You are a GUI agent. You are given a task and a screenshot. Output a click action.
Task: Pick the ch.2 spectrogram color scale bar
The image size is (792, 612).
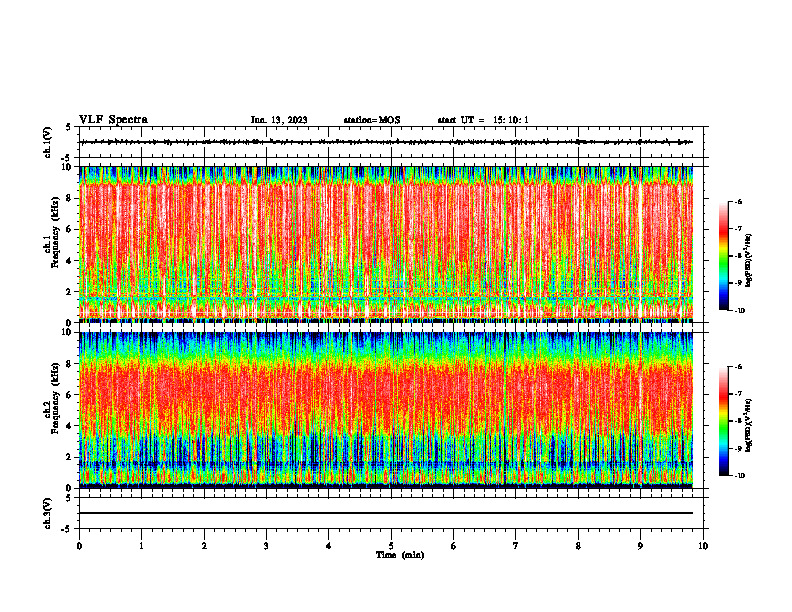click(x=723, y=421)
